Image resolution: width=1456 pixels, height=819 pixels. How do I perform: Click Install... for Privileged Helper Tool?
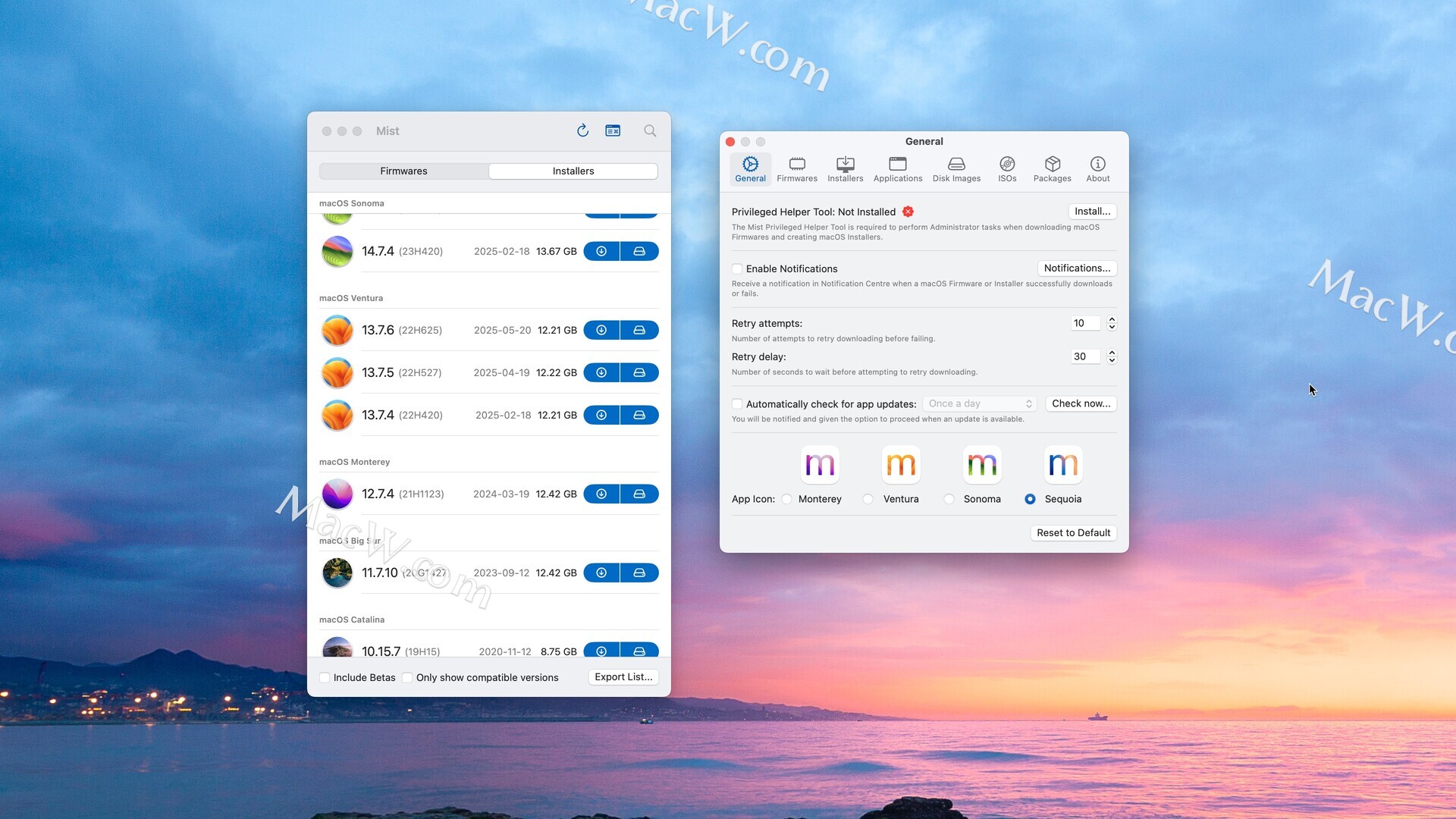[1092, 212]
